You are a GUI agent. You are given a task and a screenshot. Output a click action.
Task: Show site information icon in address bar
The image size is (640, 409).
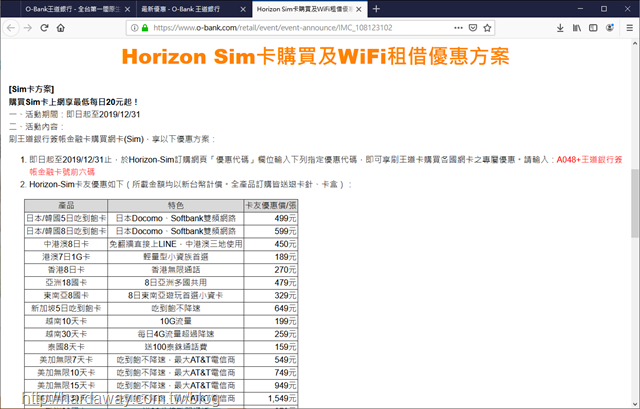[x=134, y=28]
